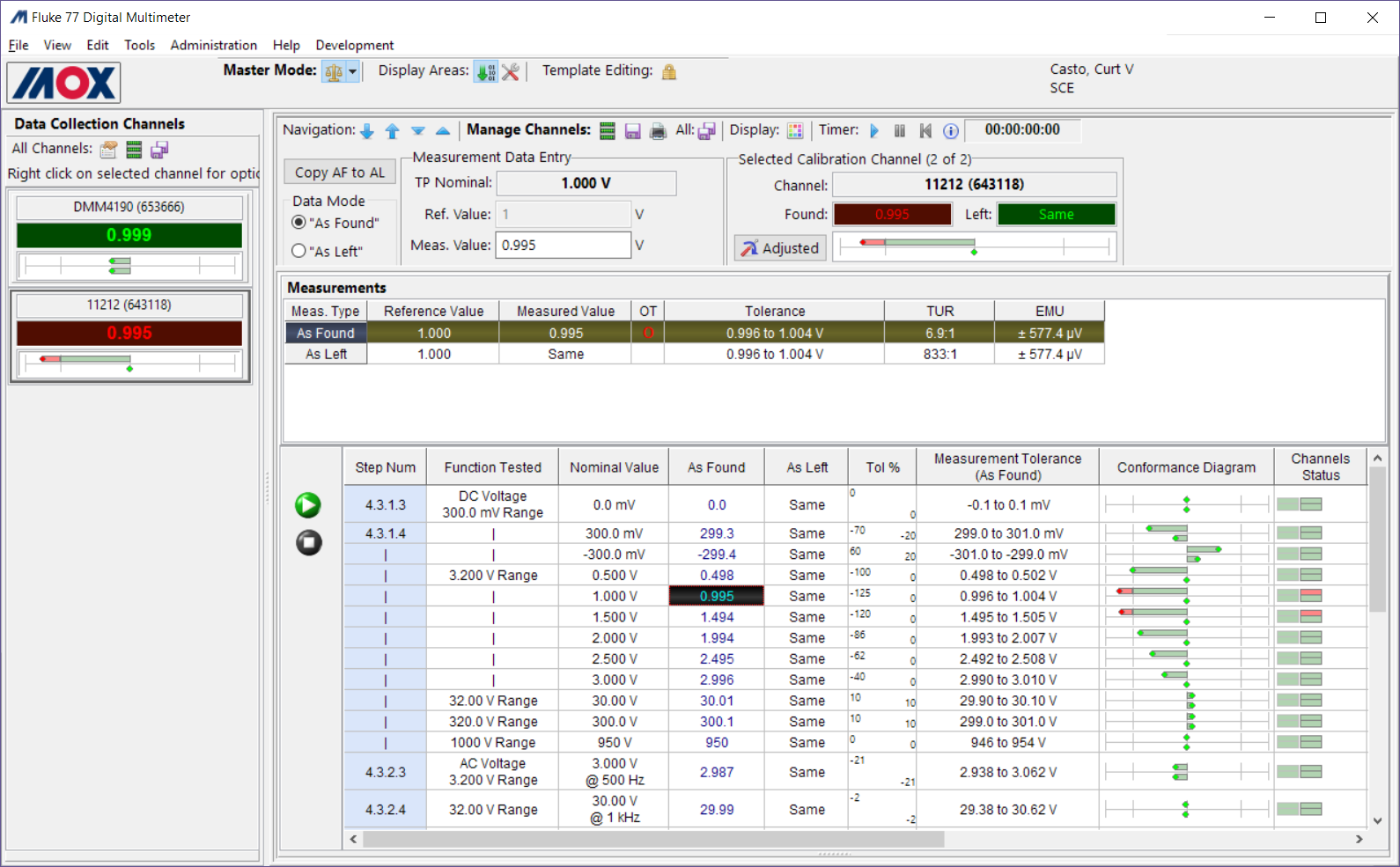
Task: Click the conformance bar under DMM4190 channel
Action: click(129, 266)
